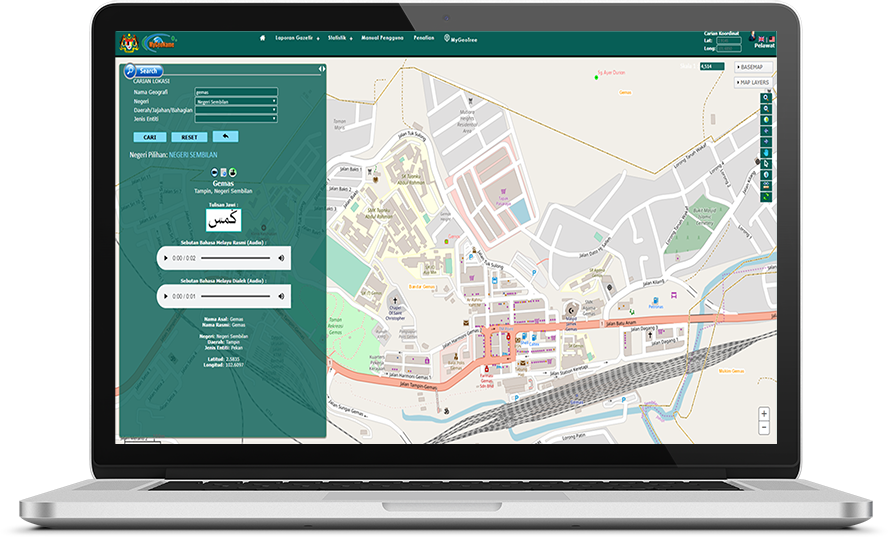This screenshot has width=888, height=537.
Task: Click the Pelawat user avatar icon
Action: coord(753,37)
